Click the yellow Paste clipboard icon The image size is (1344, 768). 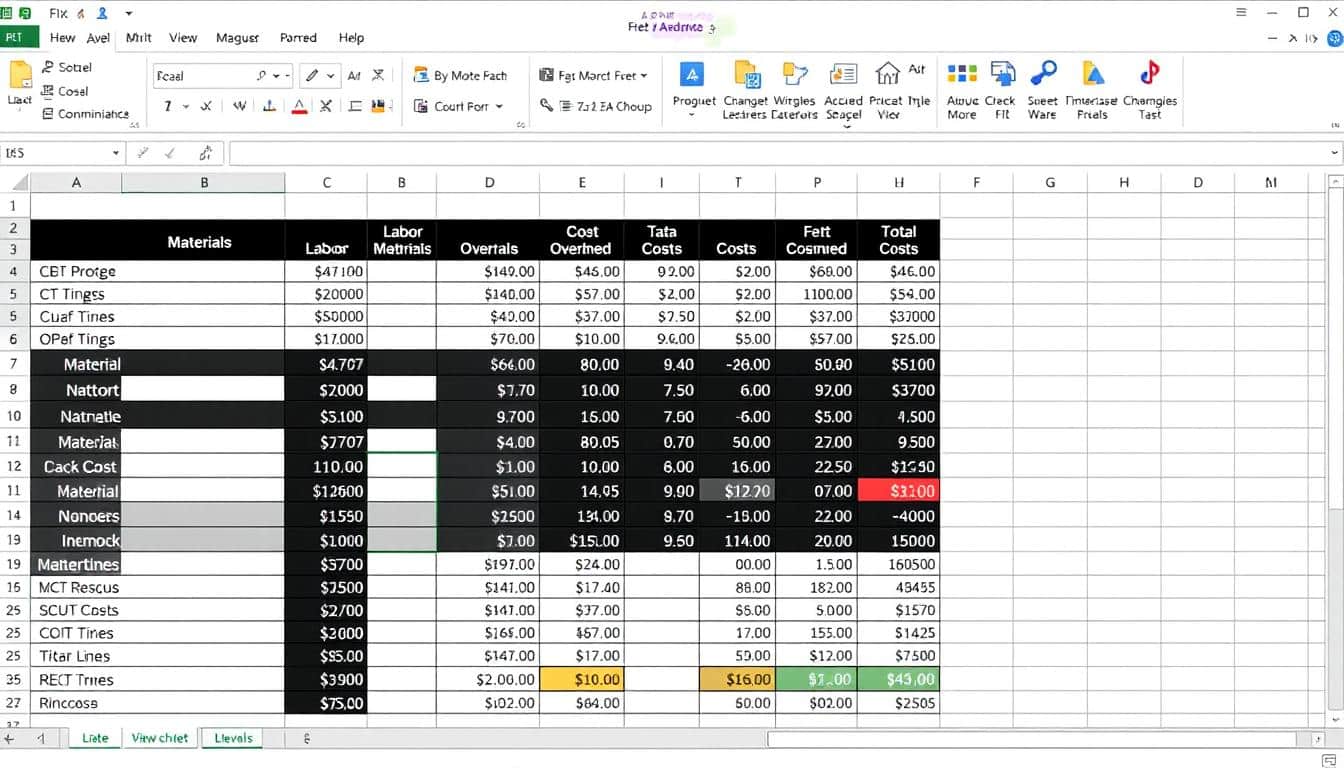pyautogui.click(x=20, y=76)
